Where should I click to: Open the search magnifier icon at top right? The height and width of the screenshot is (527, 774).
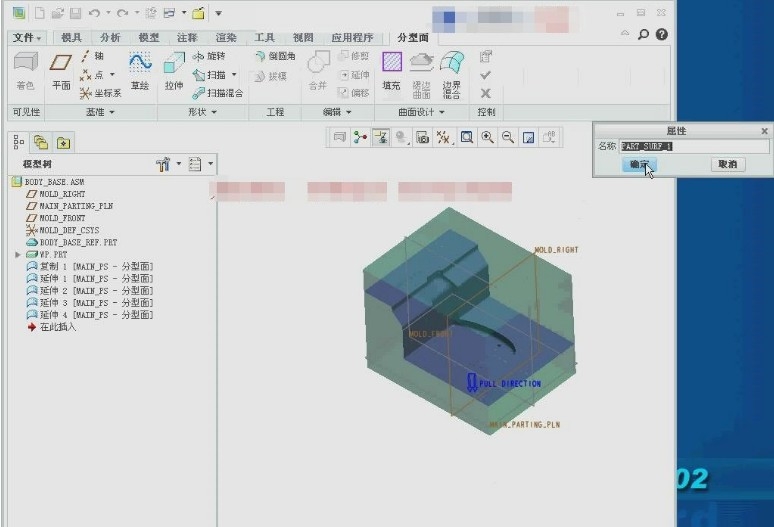(643, 35)
